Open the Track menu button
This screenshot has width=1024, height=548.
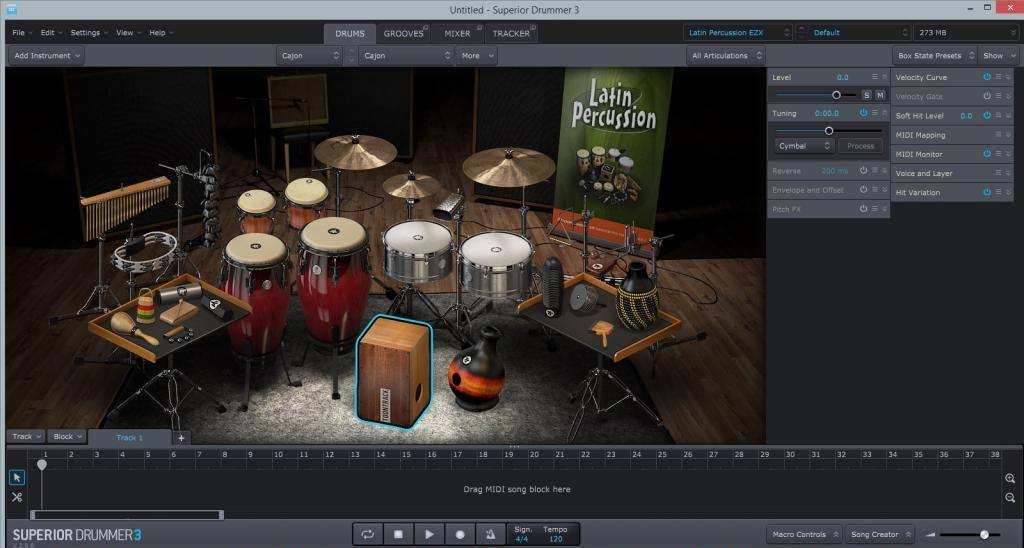click(x=26, y=436)
